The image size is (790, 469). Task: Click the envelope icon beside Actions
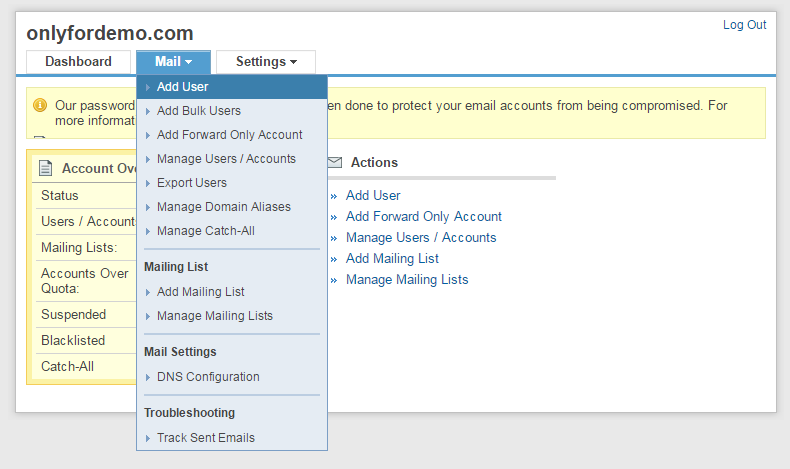(335, 162)
